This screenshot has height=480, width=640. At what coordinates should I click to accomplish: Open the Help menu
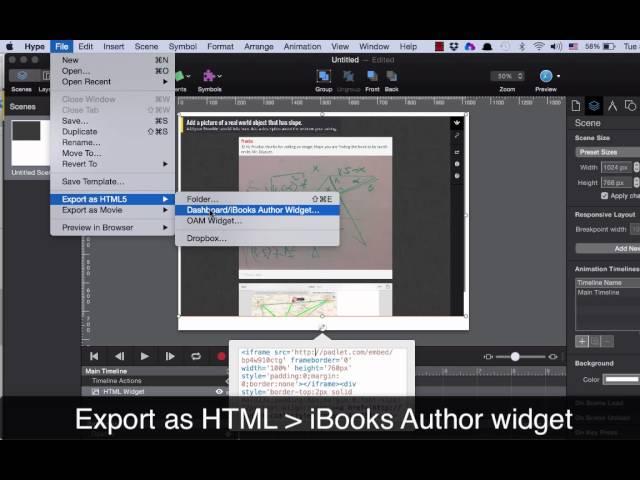tap(408, 47)
